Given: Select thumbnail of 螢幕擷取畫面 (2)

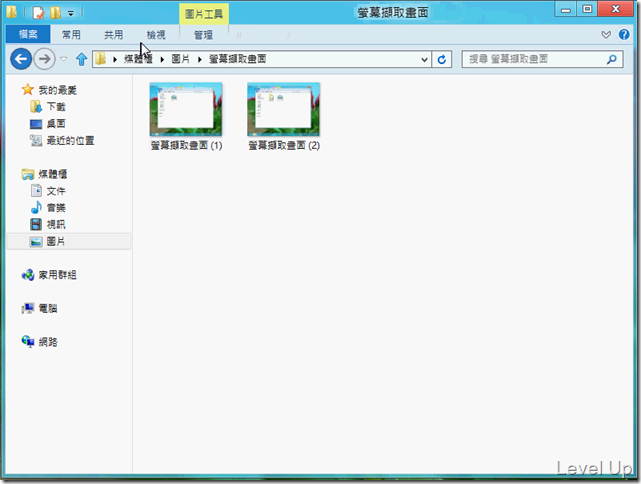Looking at the screenshot, I should point(283,109).
